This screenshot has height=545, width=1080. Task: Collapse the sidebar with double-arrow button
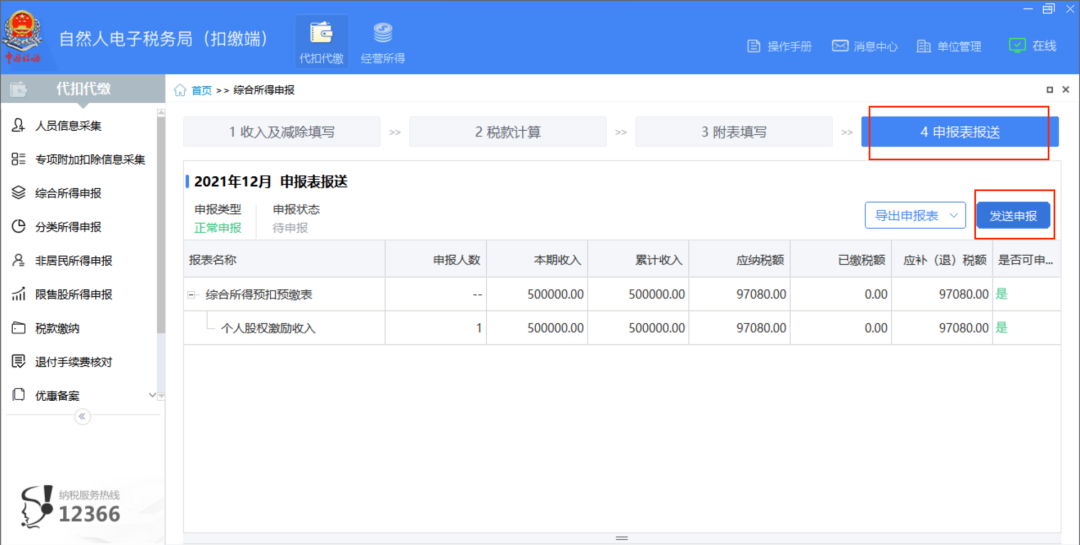(x=82, y=416)
